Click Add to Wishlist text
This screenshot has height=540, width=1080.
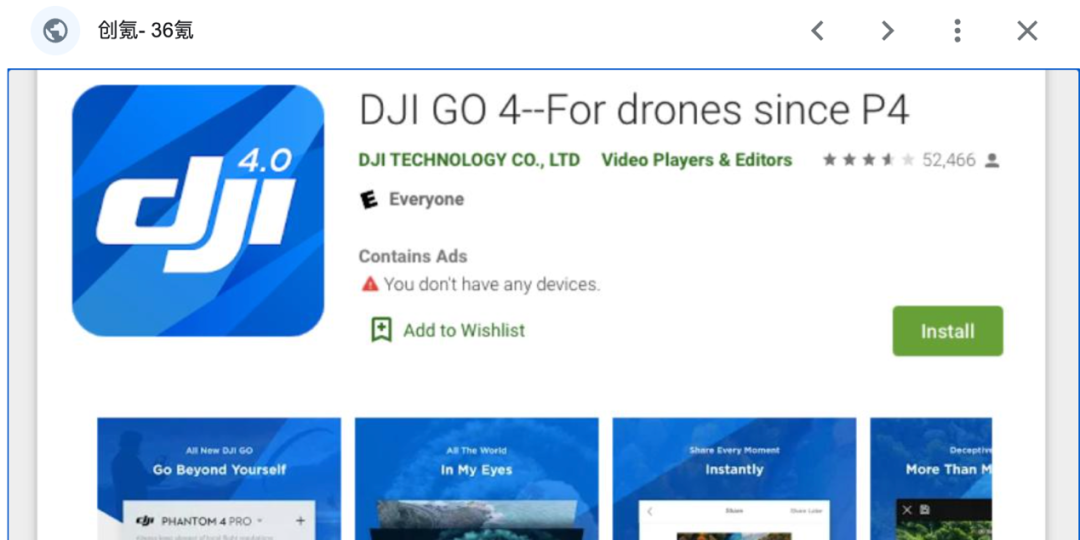point(464,331)
